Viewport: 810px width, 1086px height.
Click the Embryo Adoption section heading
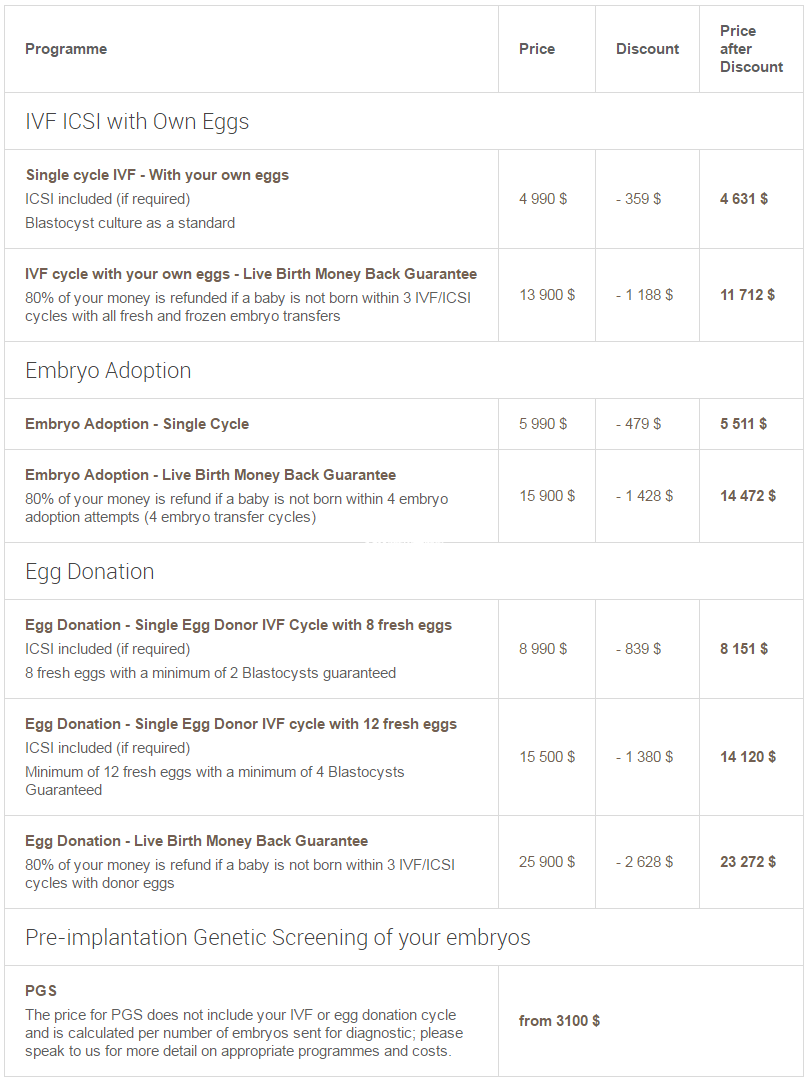point(108,371)
